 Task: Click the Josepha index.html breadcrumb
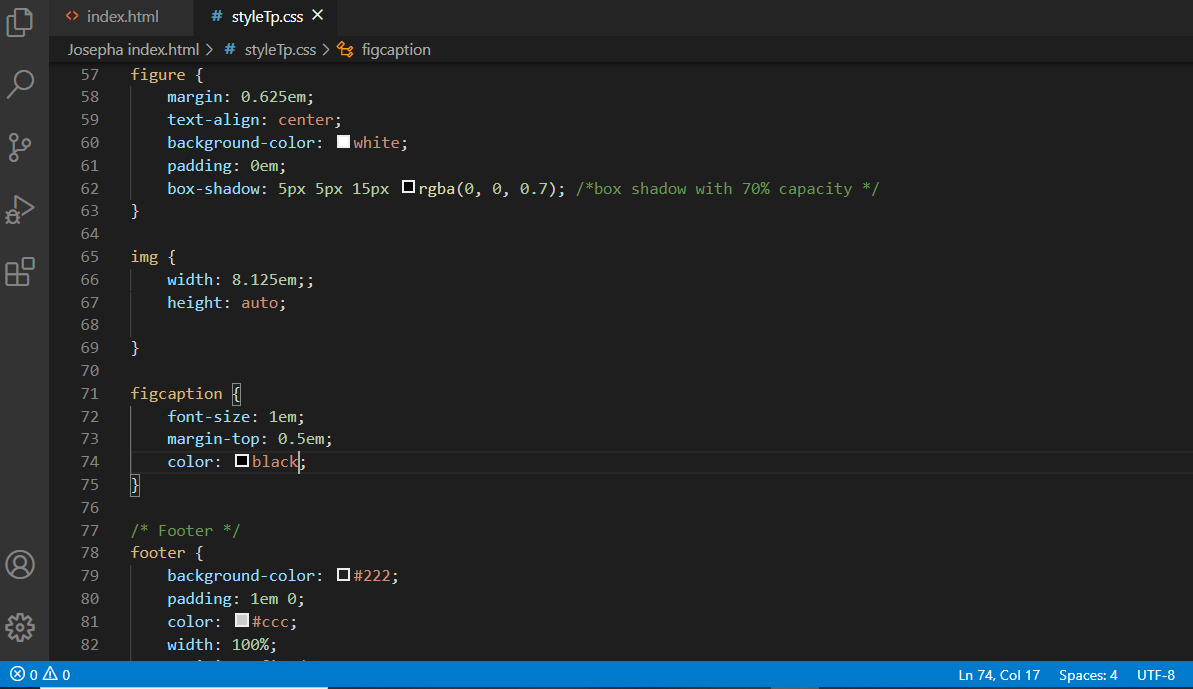133,49
